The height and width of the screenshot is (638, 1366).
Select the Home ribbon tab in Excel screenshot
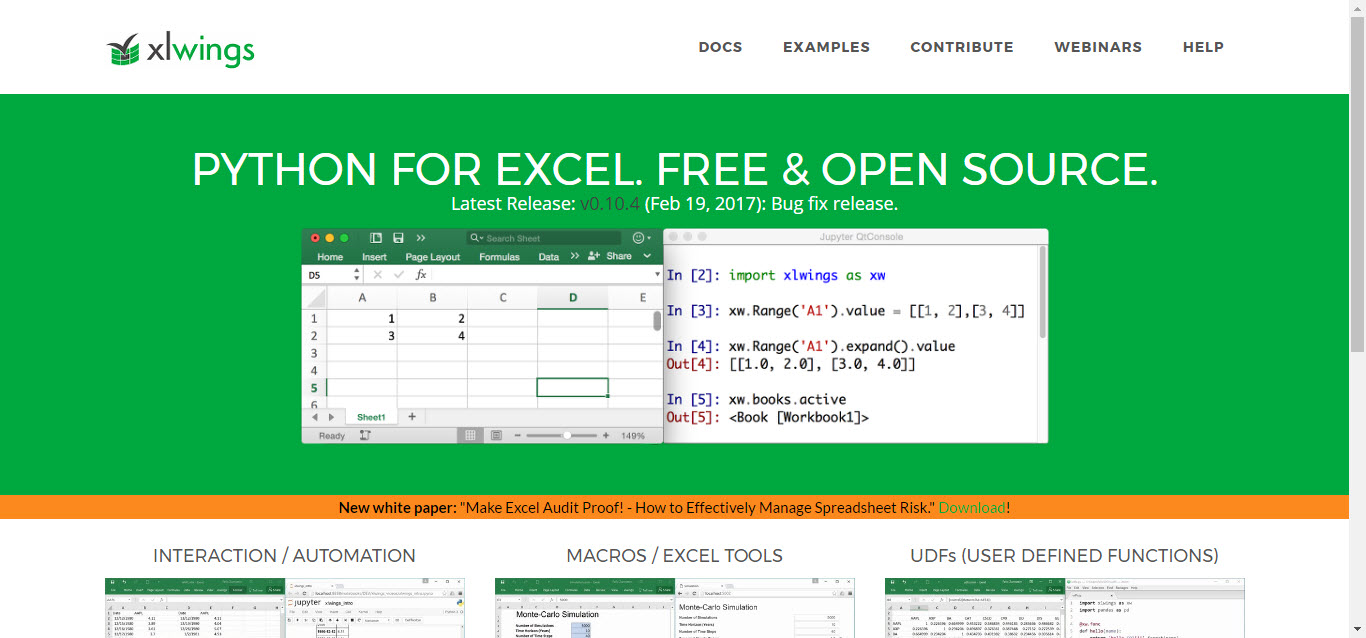coord(330,257)
